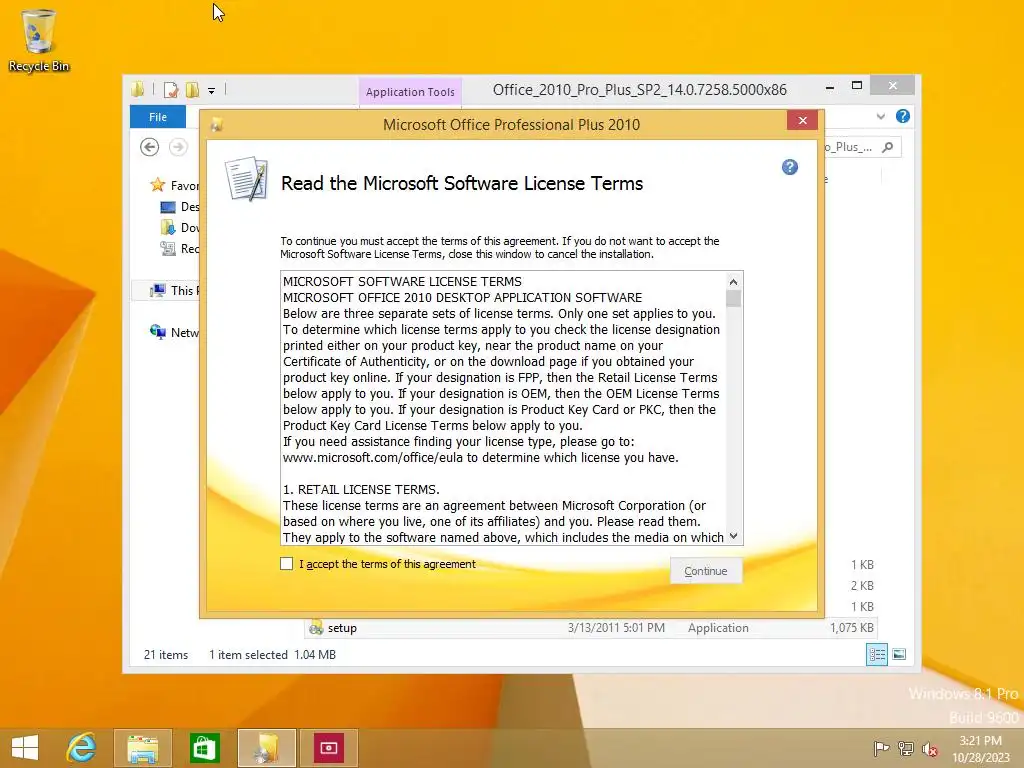
Task: Open the Recycle Bin desktop icon
Action: [x=39, y=40]
